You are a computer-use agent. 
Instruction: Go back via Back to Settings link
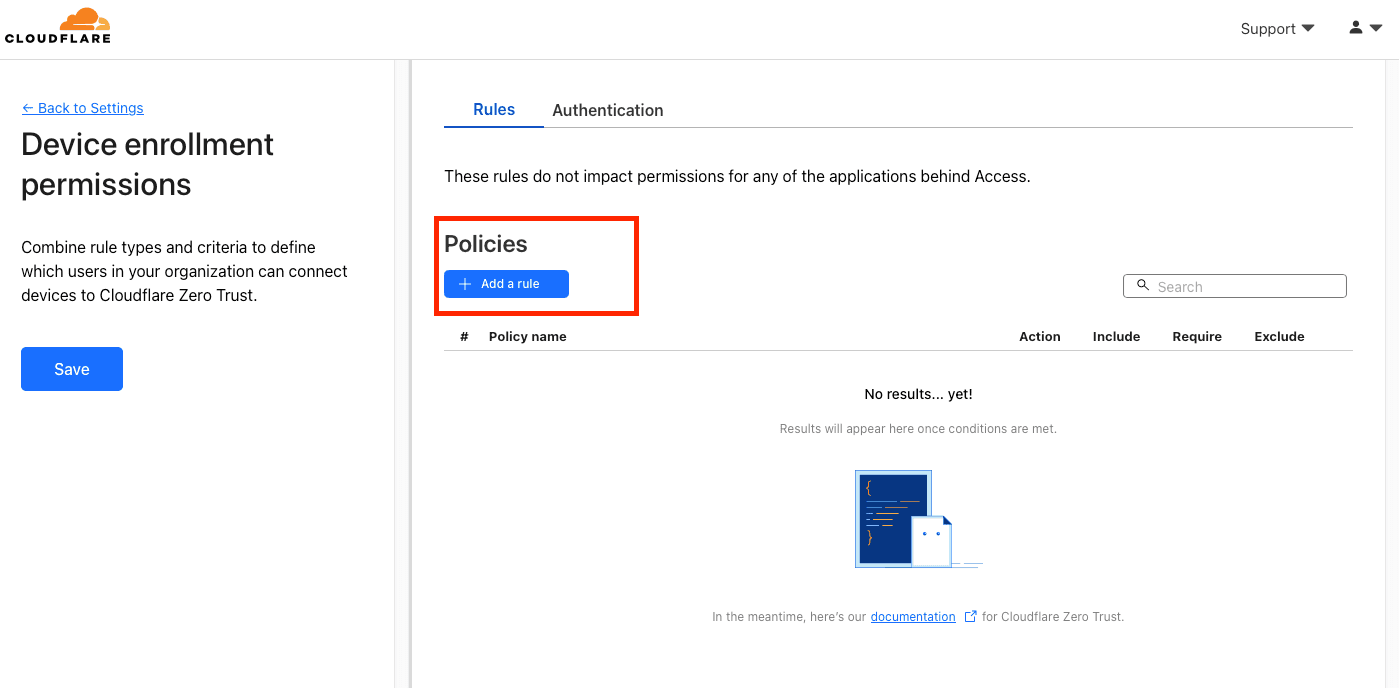pos(83,108)
